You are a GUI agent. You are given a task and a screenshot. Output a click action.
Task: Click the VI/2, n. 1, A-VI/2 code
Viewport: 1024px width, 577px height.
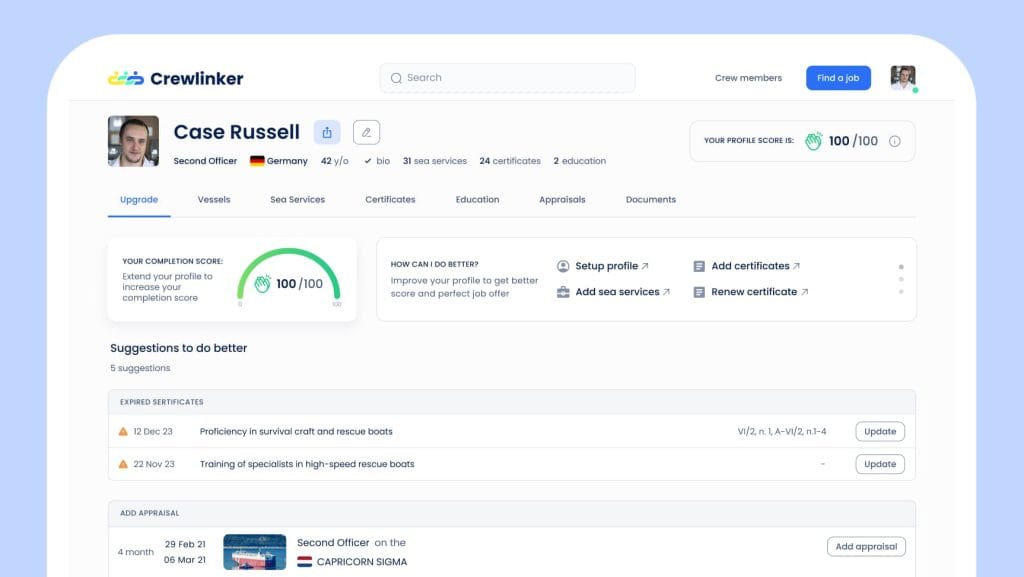(x=782, y=431)
